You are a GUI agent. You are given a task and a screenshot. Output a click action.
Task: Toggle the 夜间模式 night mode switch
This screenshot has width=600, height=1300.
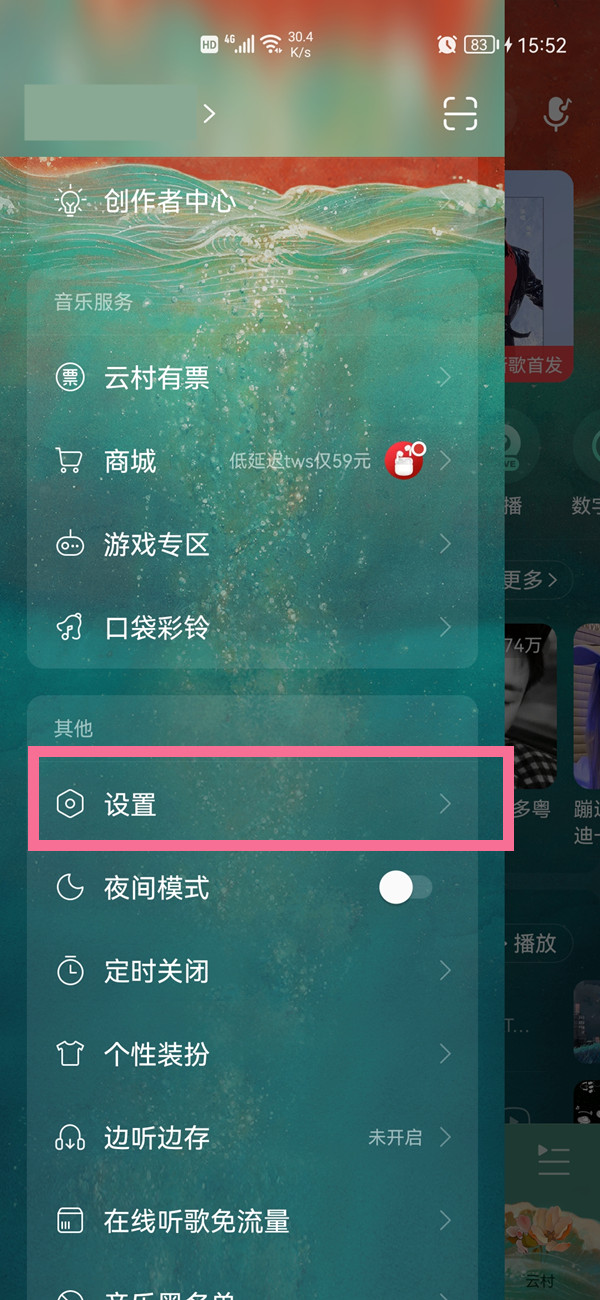coord(405,887)
